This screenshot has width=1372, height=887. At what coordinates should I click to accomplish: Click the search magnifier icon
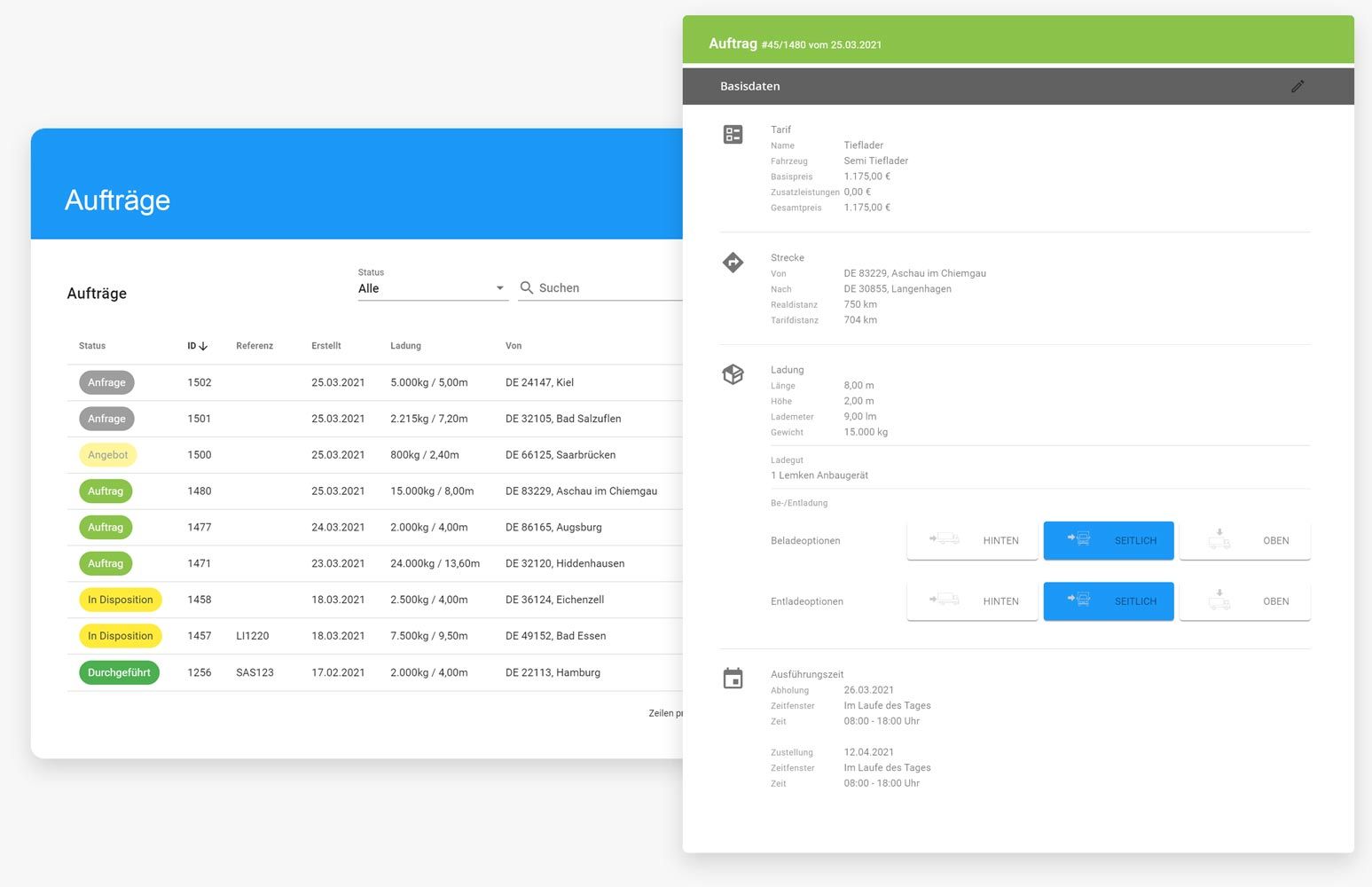(x=527, y=287)
